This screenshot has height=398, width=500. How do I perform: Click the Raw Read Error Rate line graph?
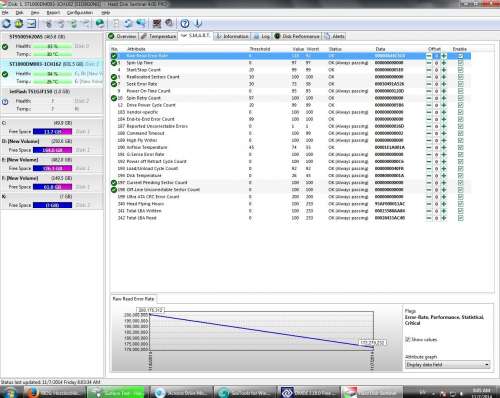(262, 331)
